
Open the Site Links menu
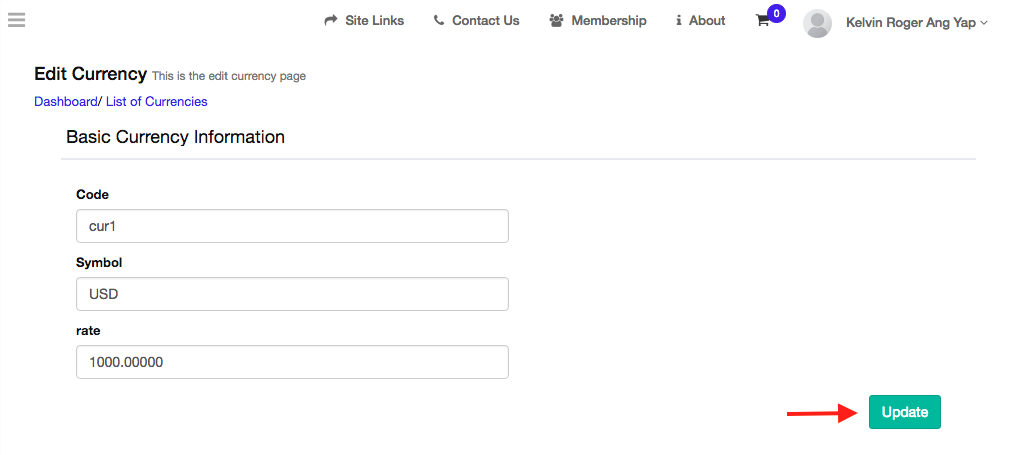(x=375, y=21)
